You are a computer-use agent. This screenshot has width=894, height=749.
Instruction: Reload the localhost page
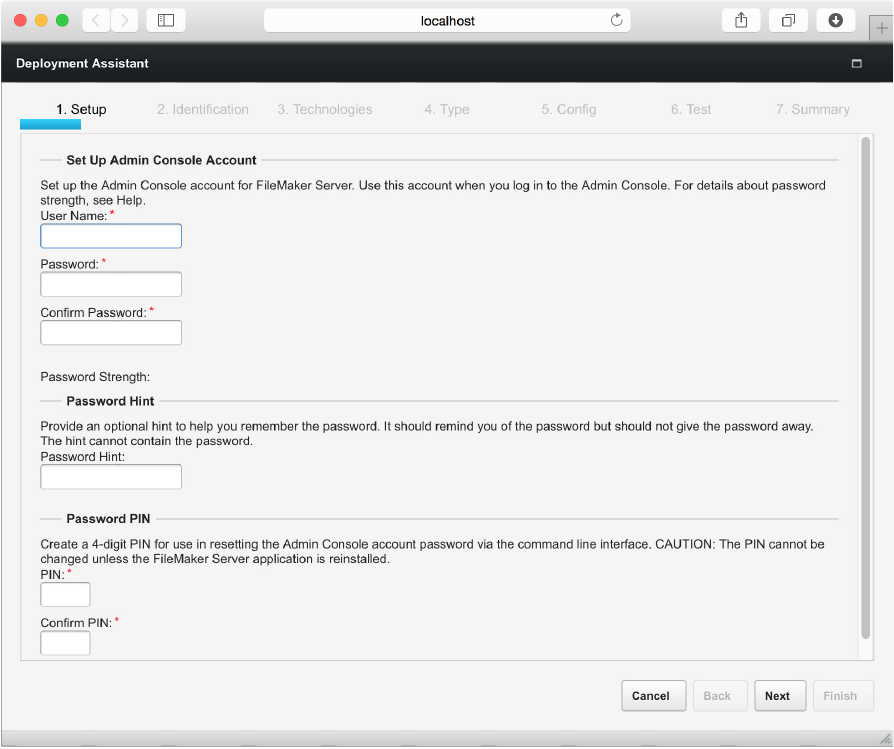(616, 20)
